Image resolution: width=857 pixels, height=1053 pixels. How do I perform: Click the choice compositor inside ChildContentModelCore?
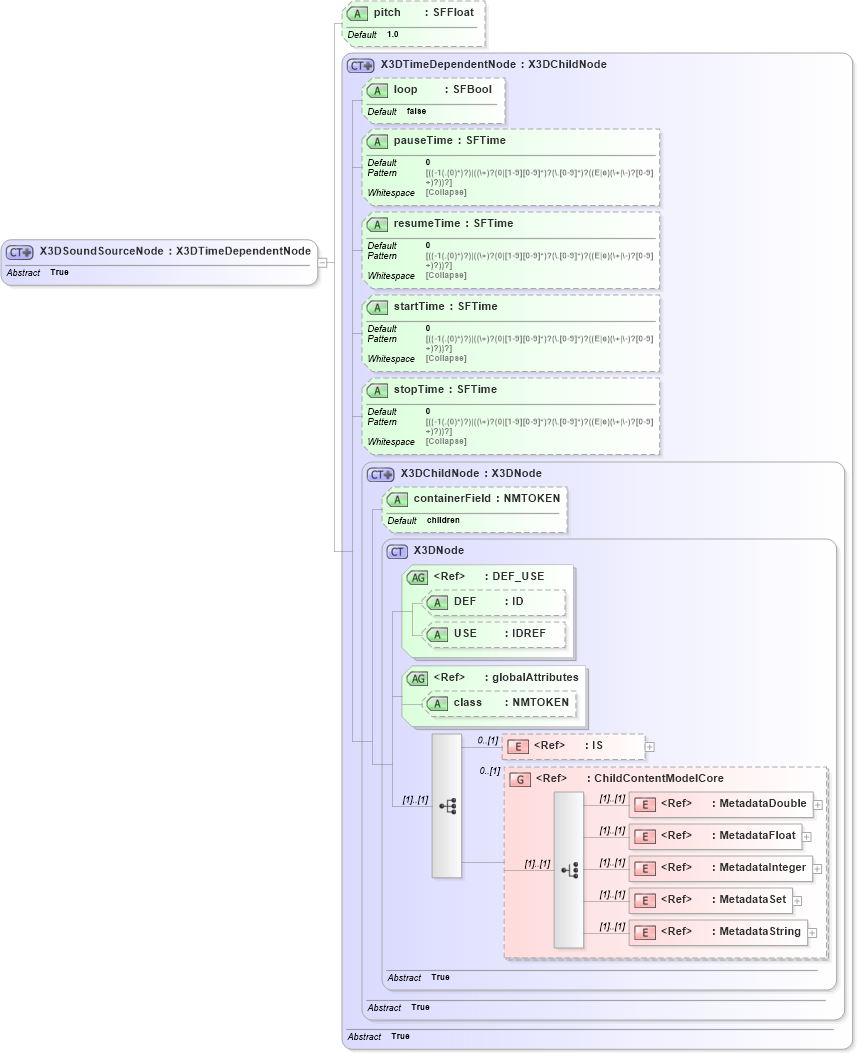pyautogui.click(x=569, y=870)
